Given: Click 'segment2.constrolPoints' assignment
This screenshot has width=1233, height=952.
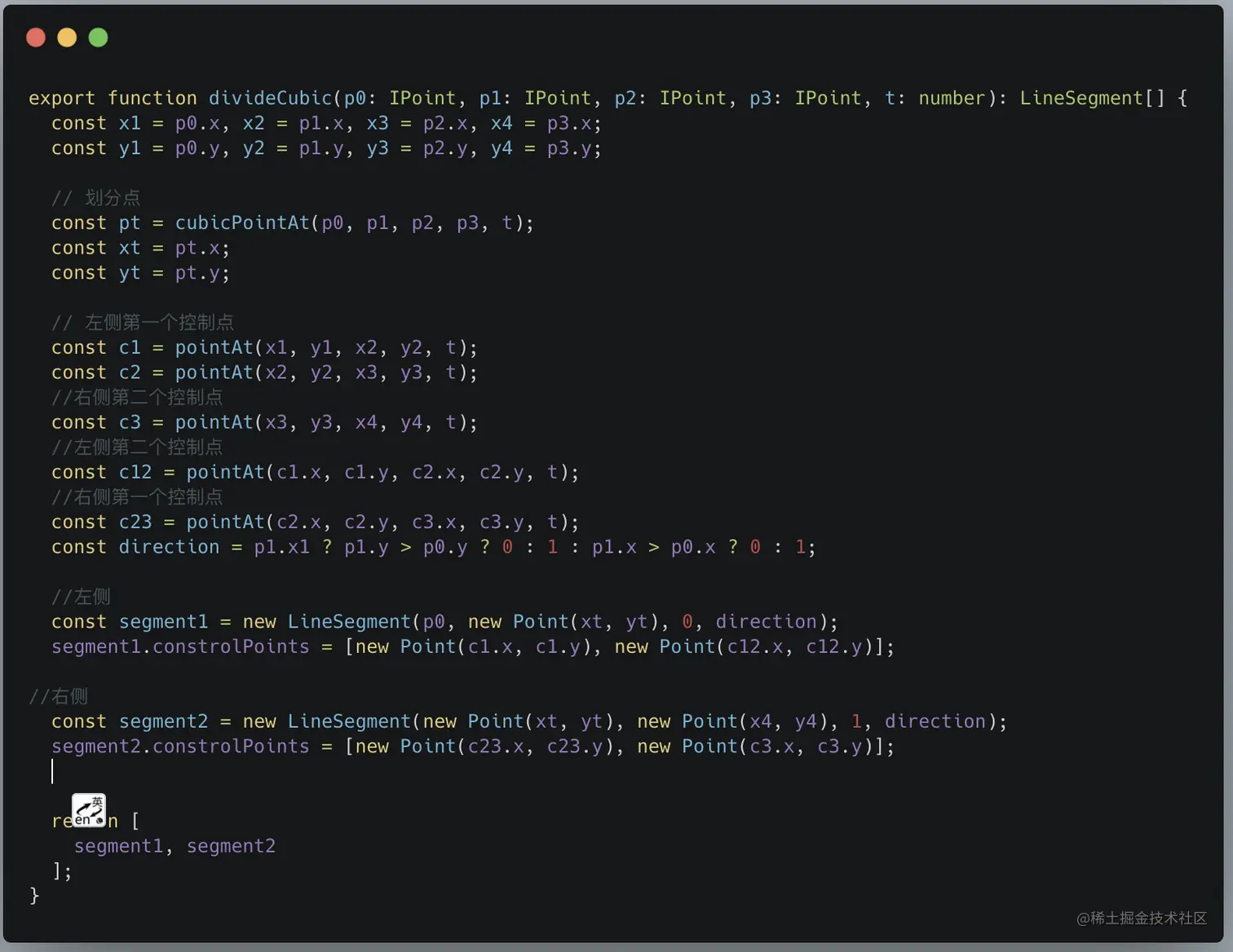Looking at the screenshot, I should 473,747.
